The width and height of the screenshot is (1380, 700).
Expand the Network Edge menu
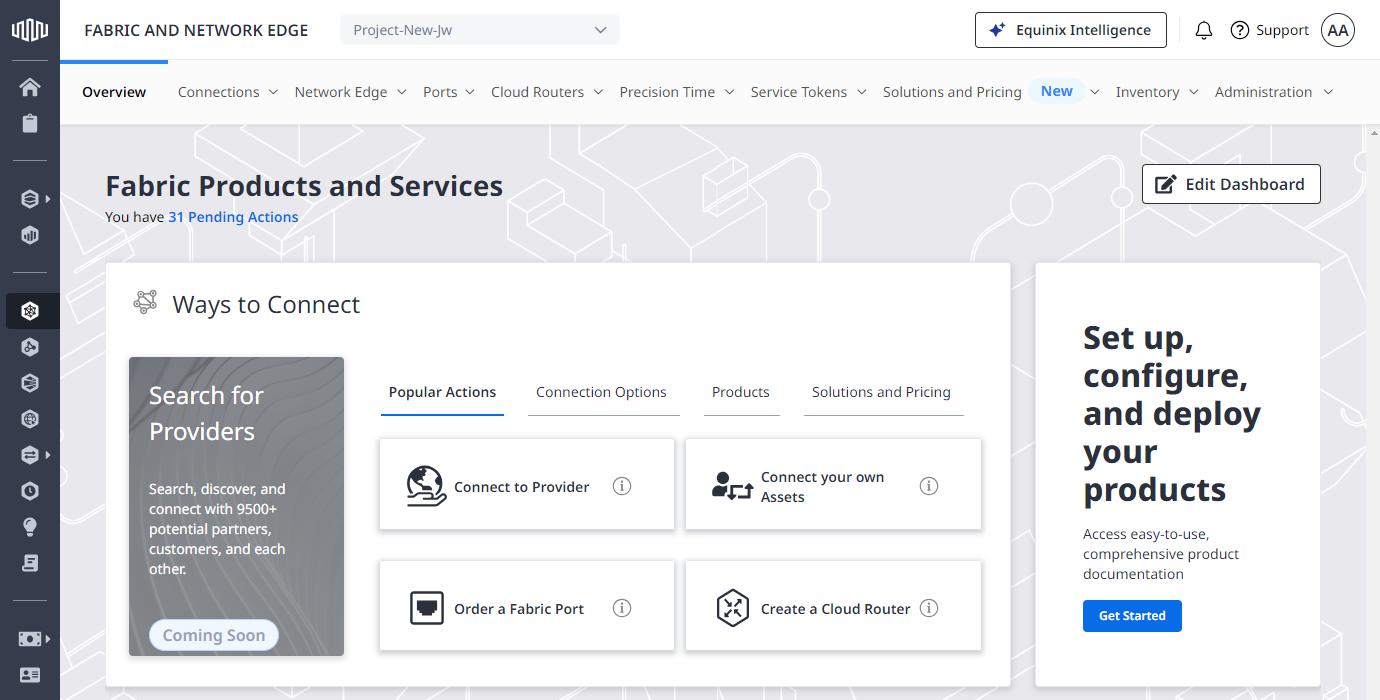click(x=351, y=92)
